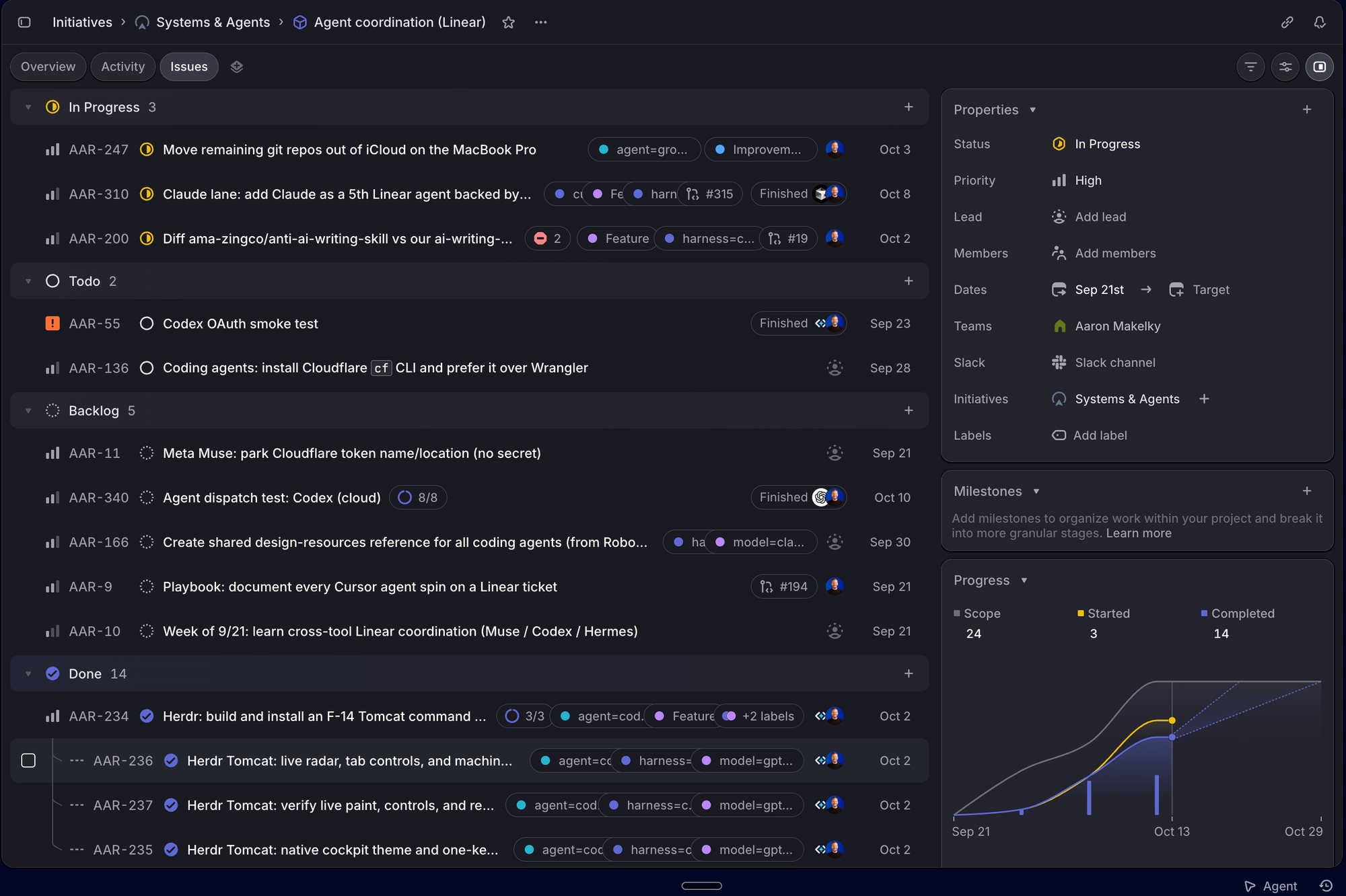This screenshot has width=1346, height=896.
Task: Favorite the project with the star icon
Action: 508,22
